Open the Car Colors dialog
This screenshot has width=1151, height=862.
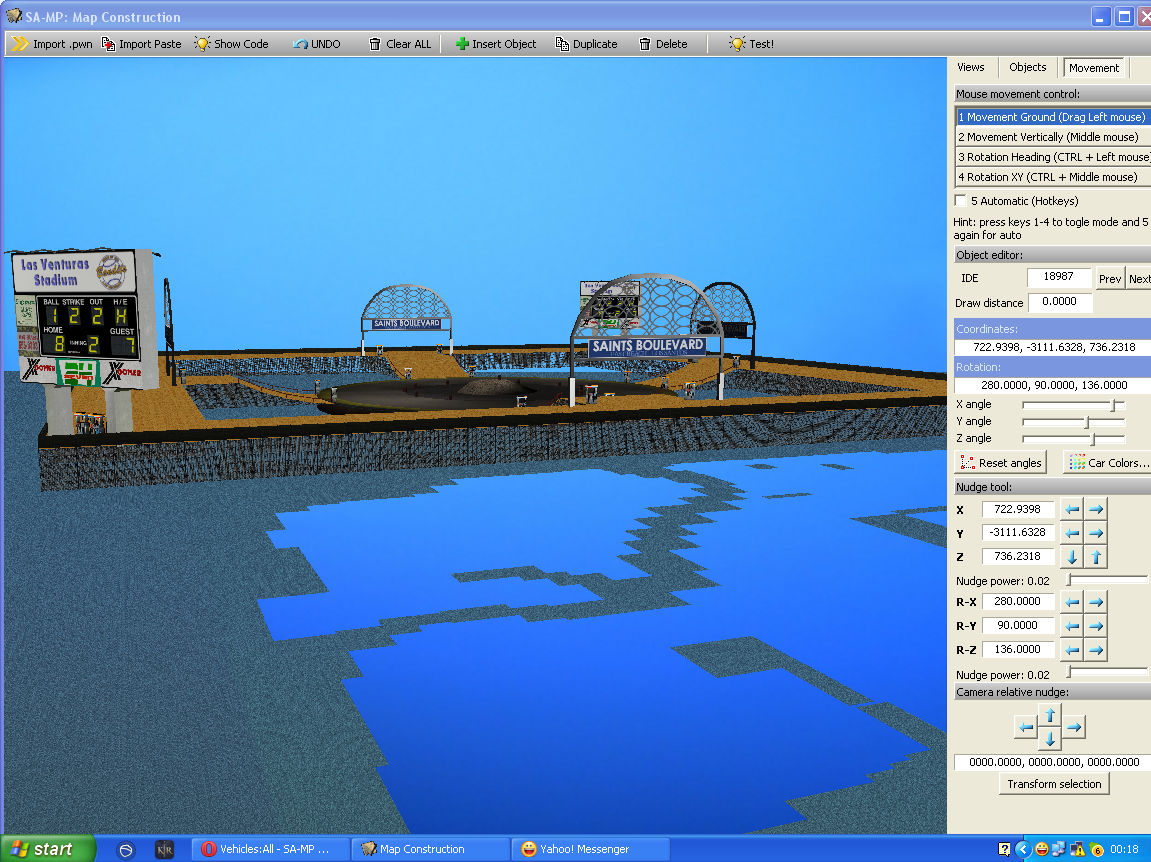click(1108, 463)
